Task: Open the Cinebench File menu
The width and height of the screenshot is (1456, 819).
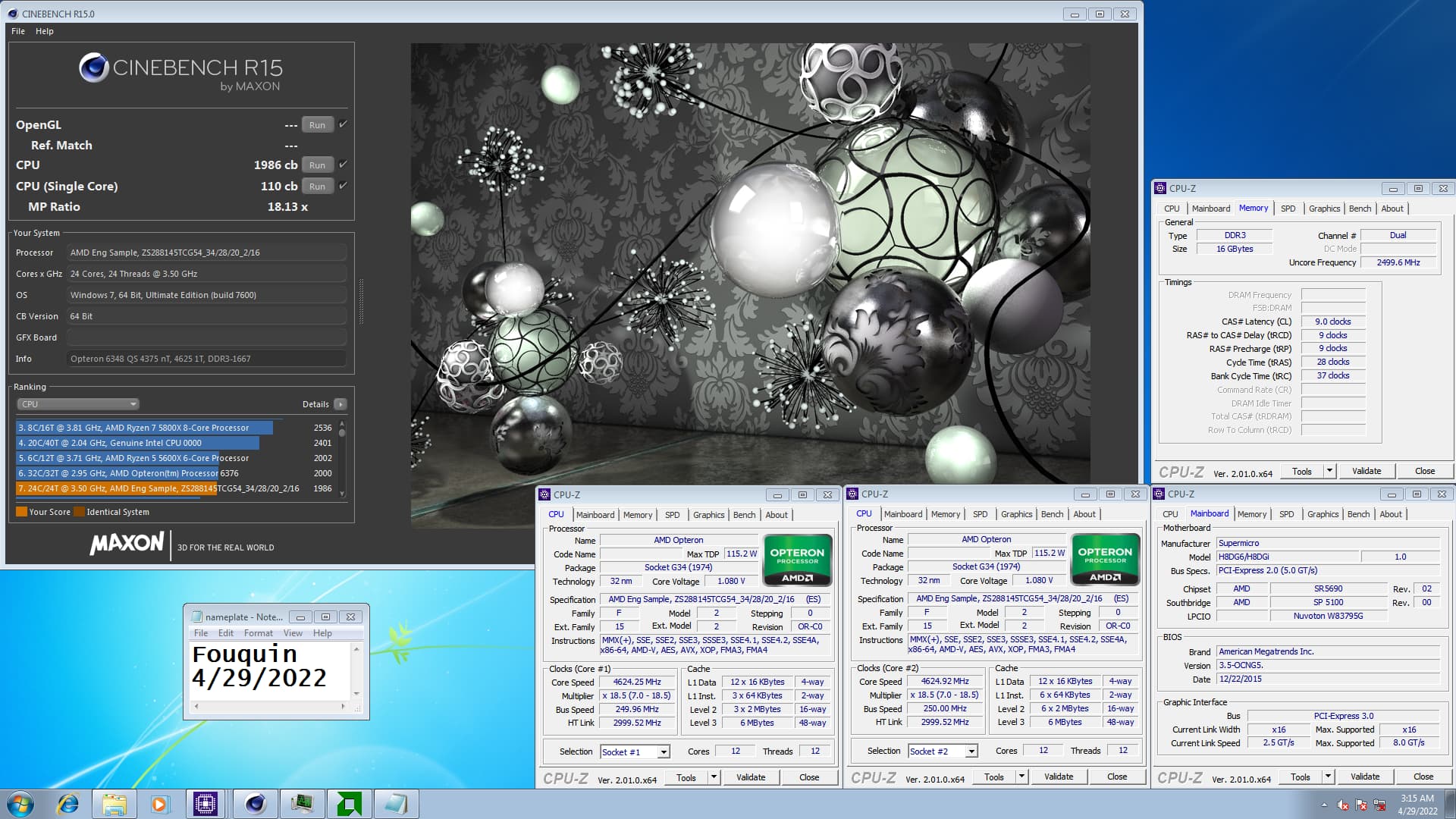Action: pyautogui.click(x=18, y=31)
